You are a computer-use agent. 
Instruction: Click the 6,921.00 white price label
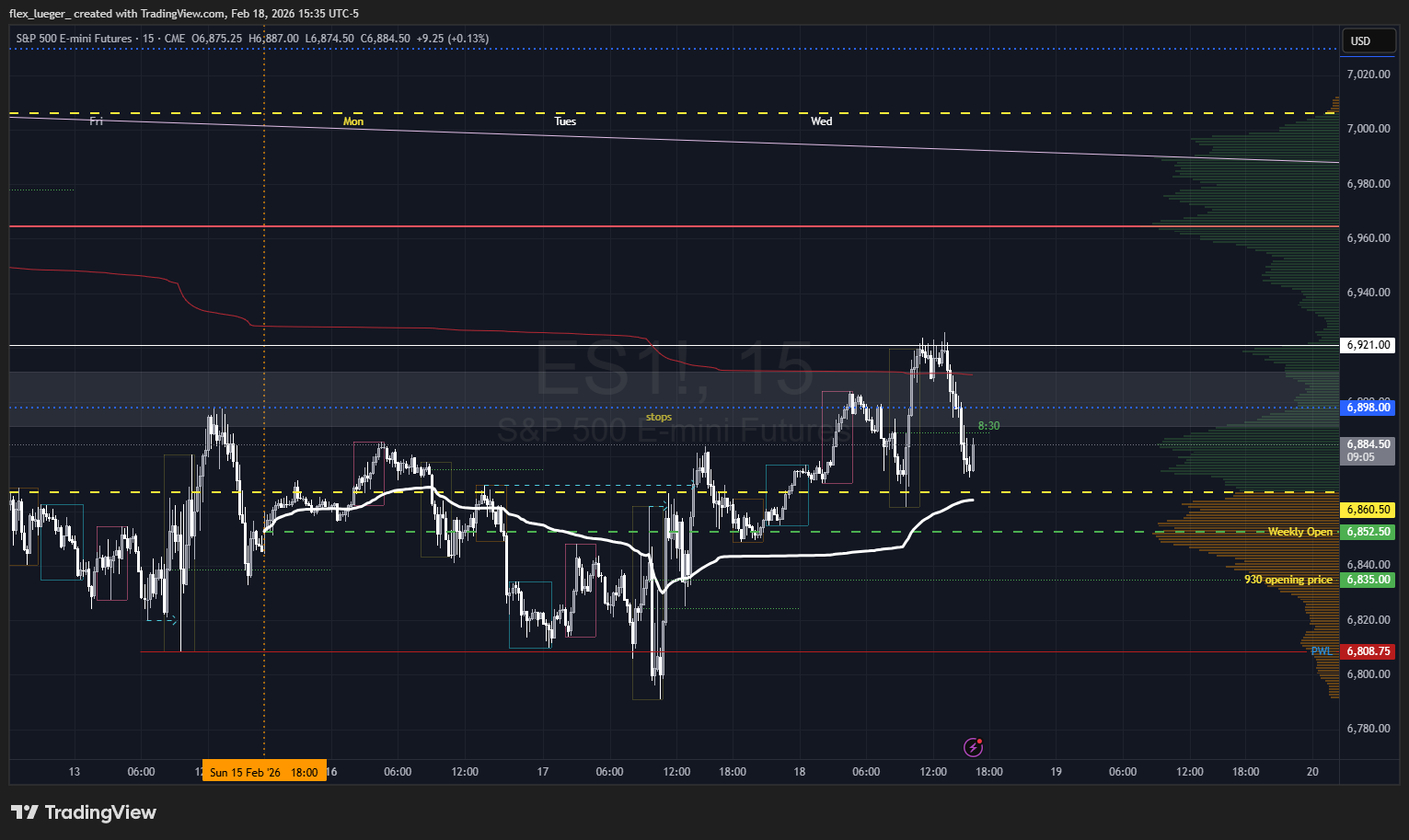1368,345
